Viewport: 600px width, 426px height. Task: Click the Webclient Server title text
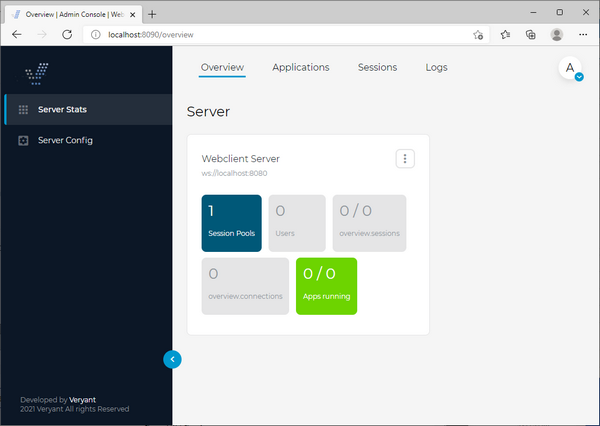tap(240, 159)
